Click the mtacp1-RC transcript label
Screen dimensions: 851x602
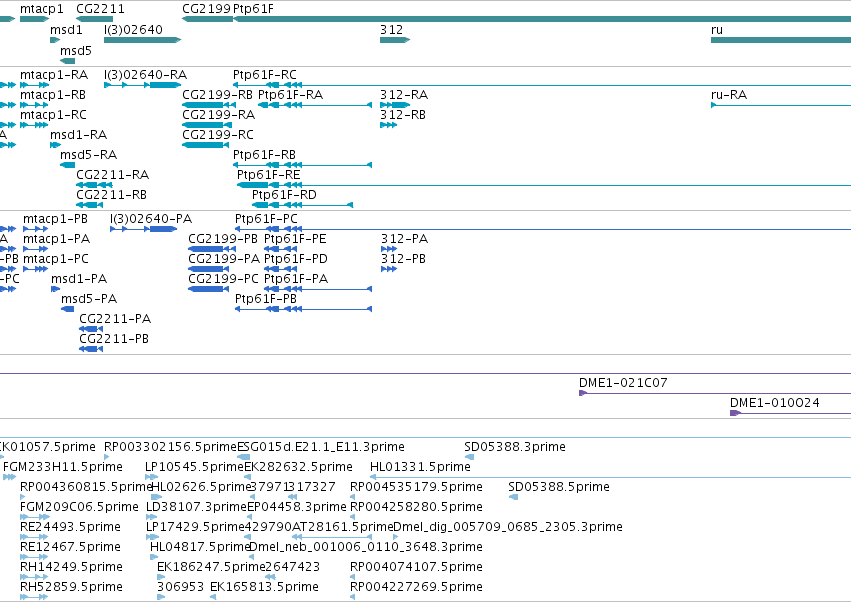53,115
